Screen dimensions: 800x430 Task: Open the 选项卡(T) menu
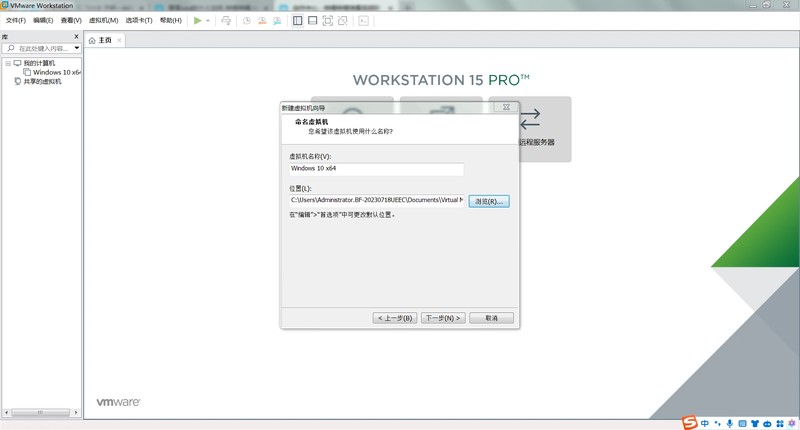[x=139, y=20]
